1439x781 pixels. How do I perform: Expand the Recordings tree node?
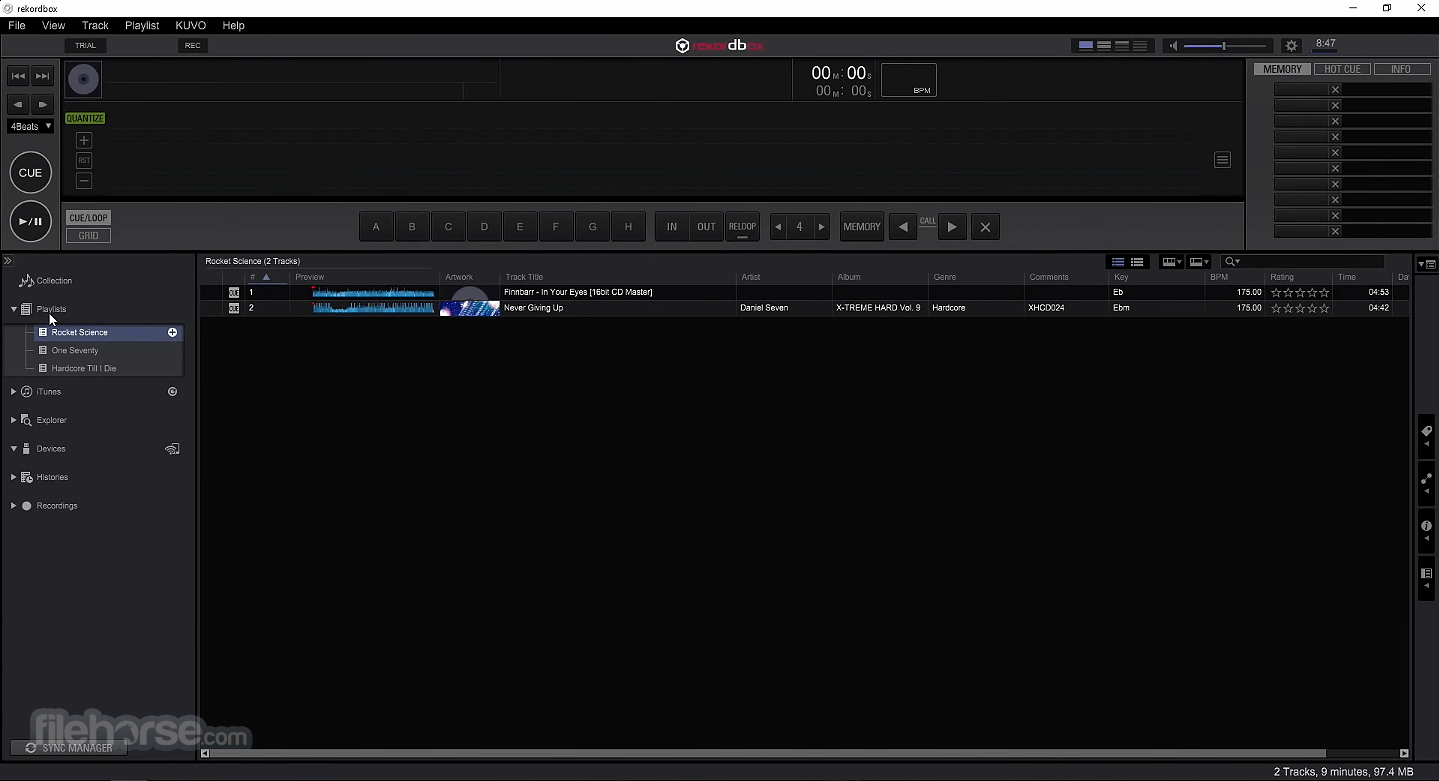(13, 506)
